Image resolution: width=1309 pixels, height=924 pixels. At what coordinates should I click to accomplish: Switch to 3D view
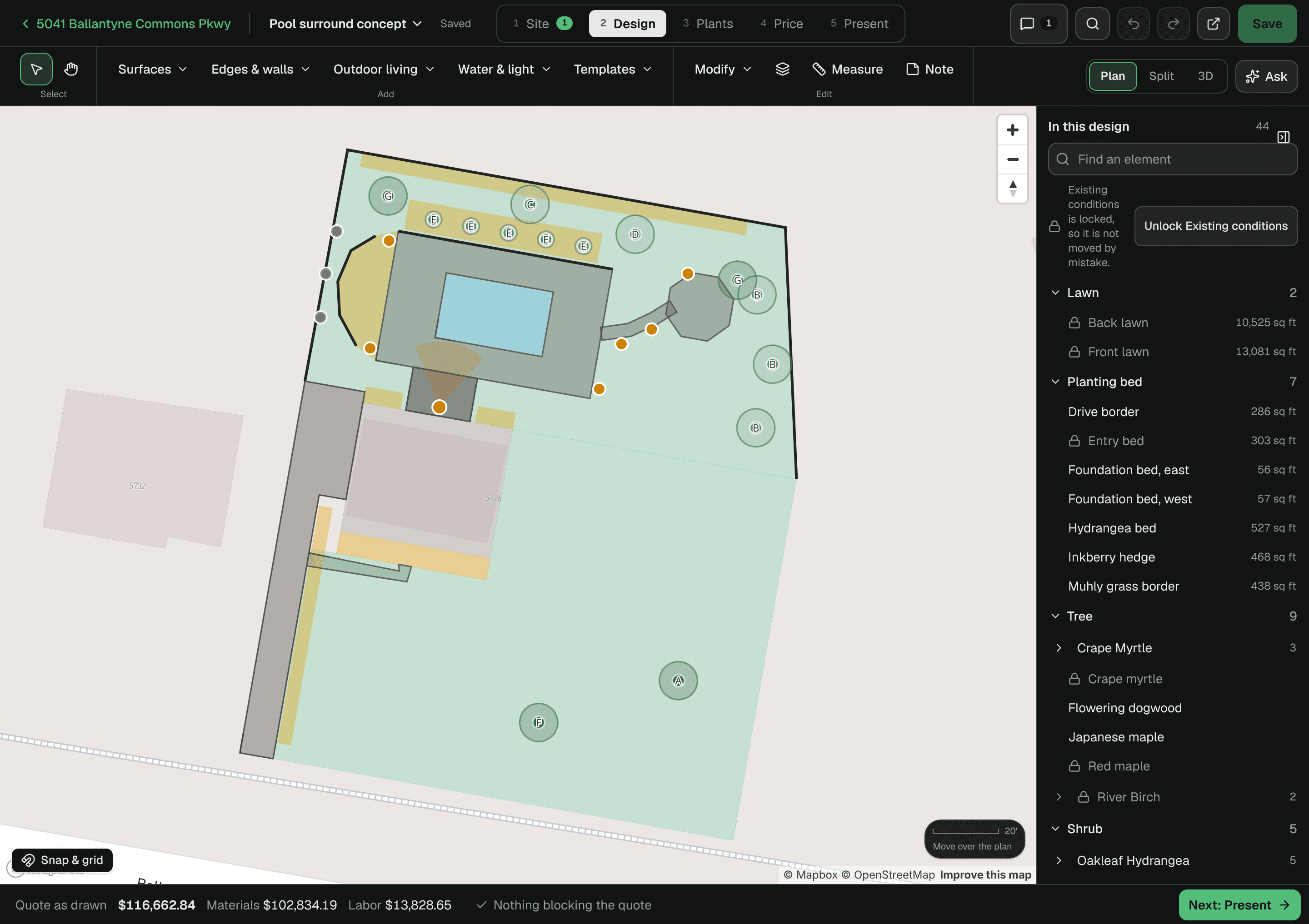tap(1204, 76)
